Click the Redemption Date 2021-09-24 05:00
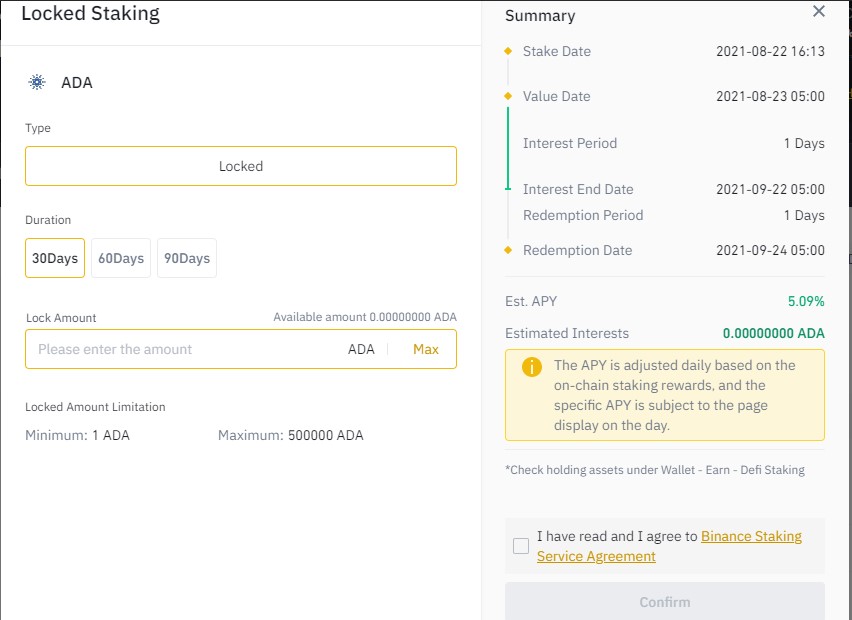852x620 pixels. [x=770, y=250]
